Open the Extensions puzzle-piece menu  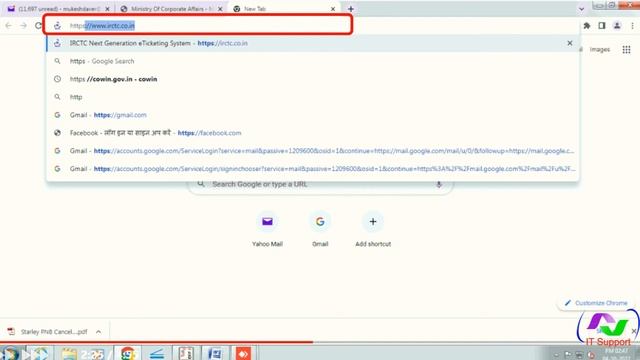587,26
